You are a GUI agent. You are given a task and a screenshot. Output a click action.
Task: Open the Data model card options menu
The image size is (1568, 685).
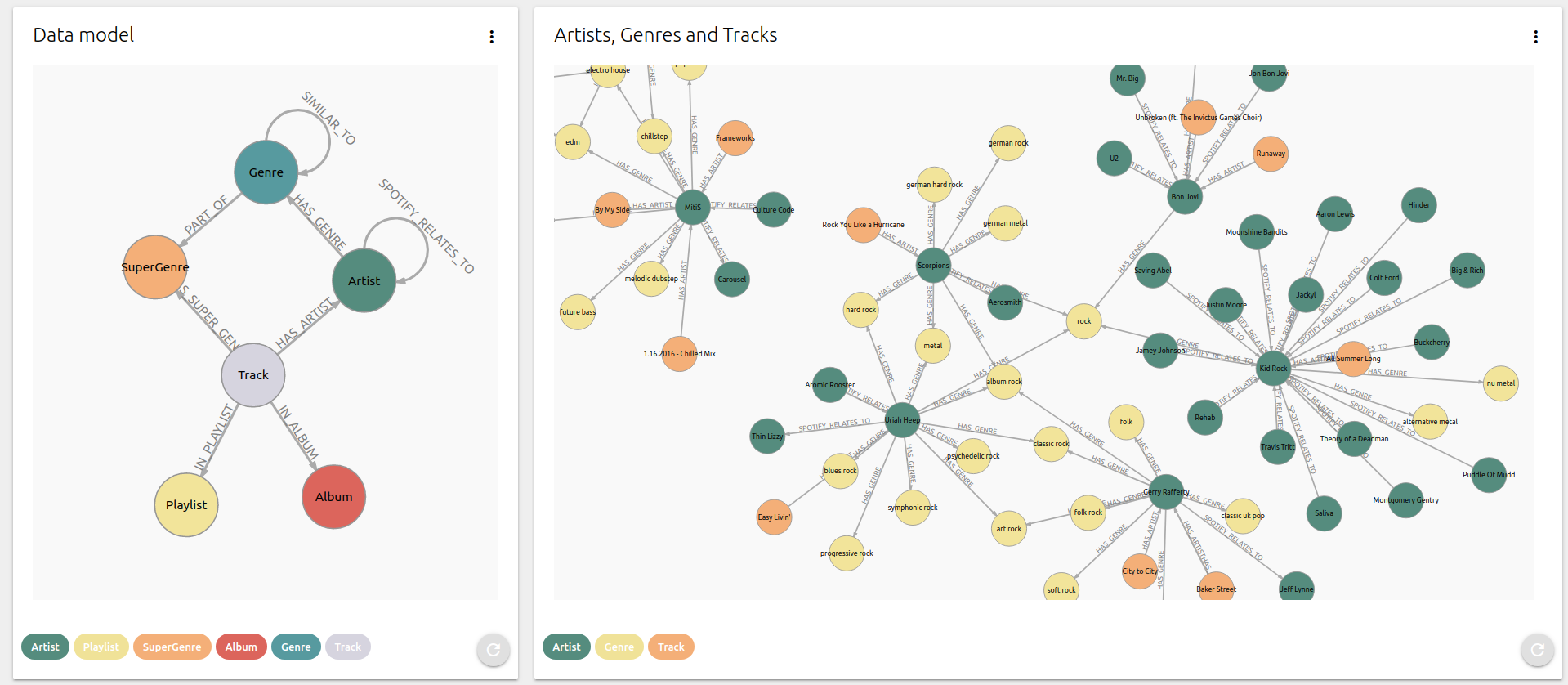(491, 36)
